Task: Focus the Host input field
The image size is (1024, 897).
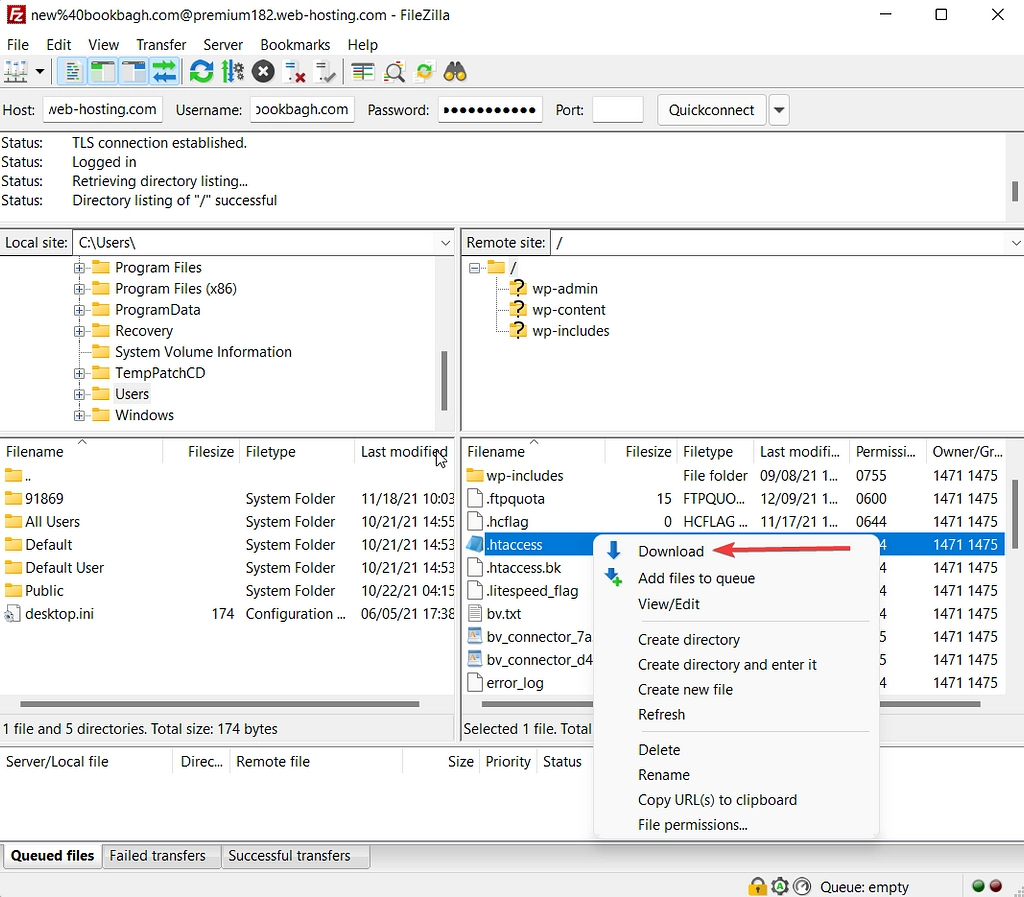Action: coord(103,110)
